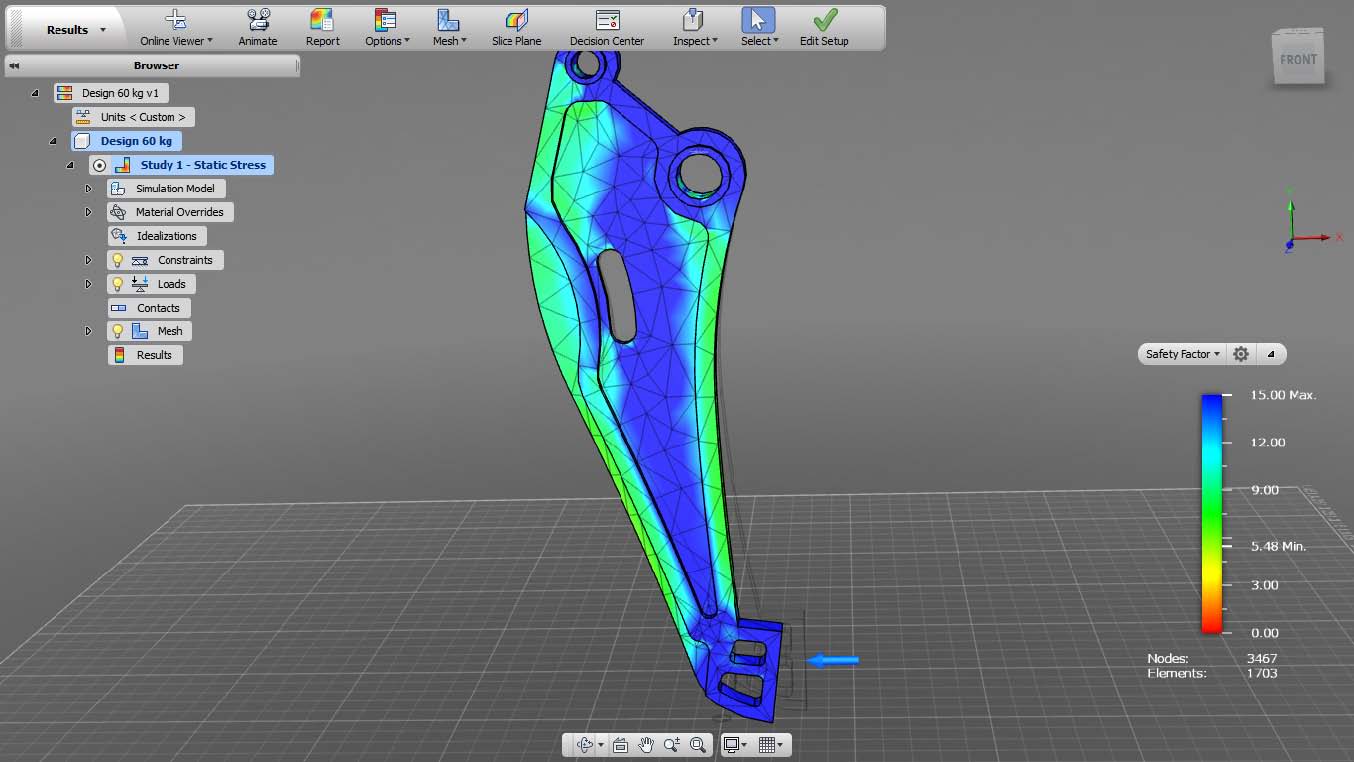Click the Material Overrides icon

(x=118, y=212)
